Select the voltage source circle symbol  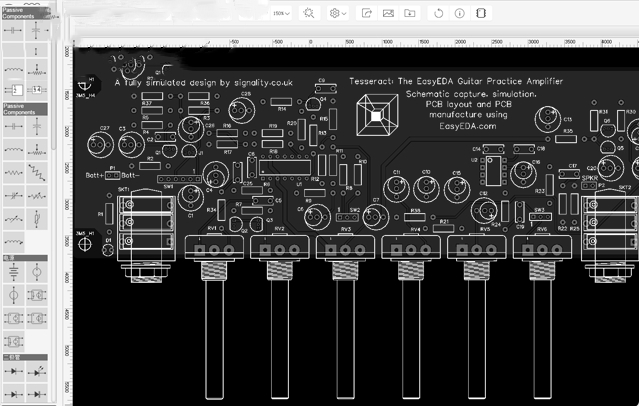pos(37,272)
